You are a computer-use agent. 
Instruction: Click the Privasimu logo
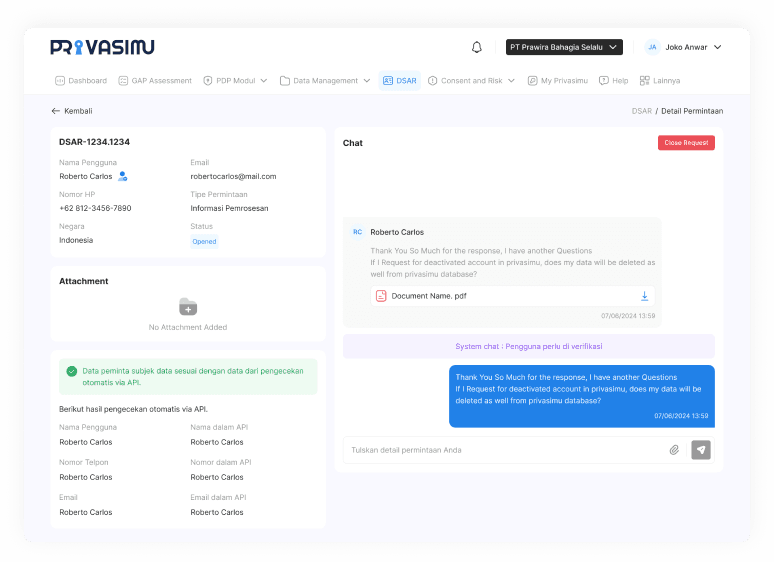tap(102, 47)
